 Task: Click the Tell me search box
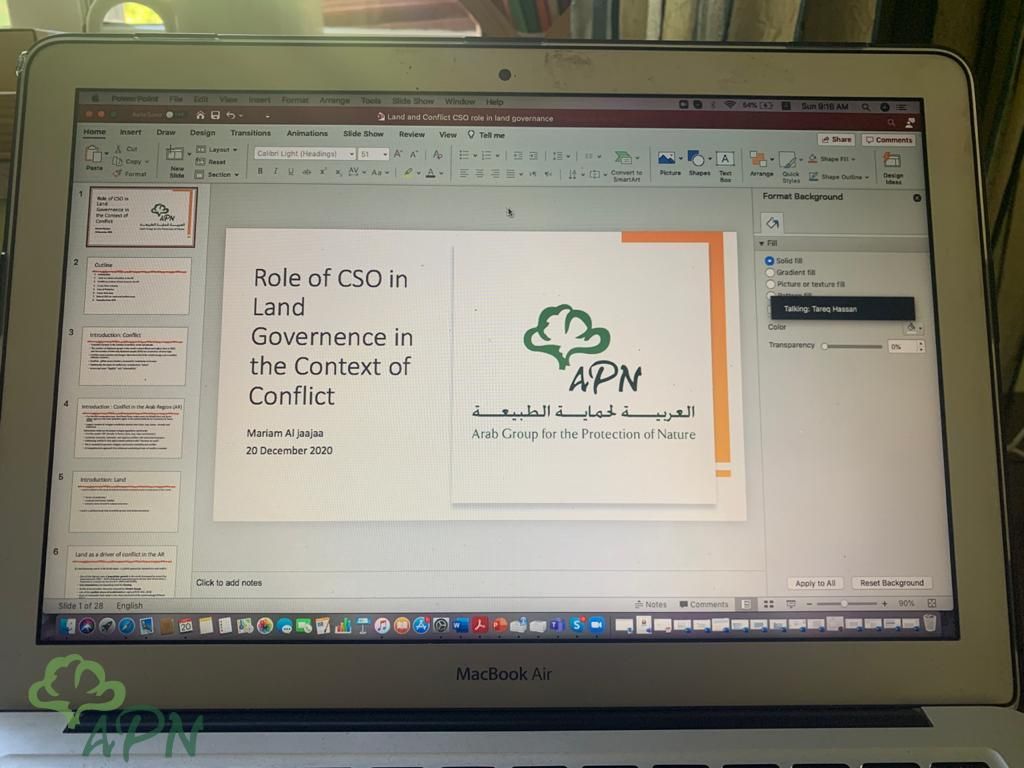coord(486,135)
